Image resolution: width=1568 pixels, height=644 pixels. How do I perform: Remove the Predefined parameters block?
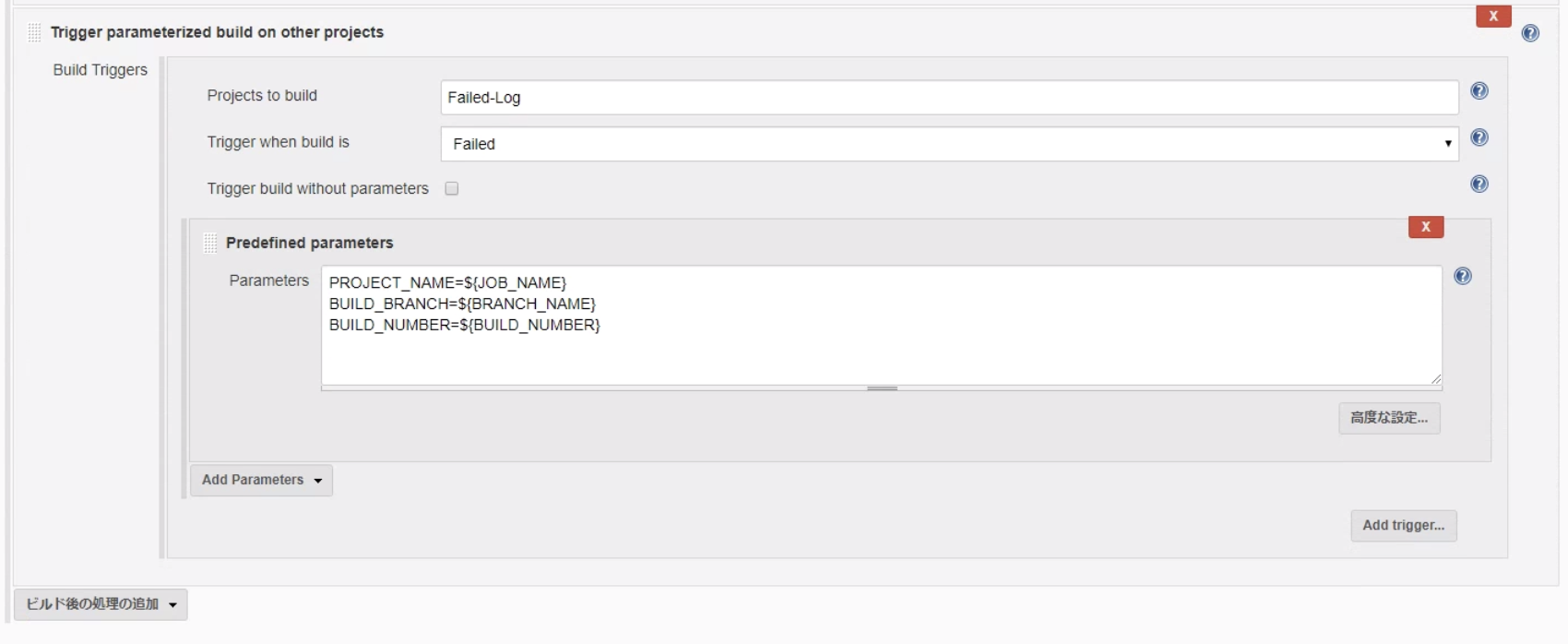(x=1425, y=227)
